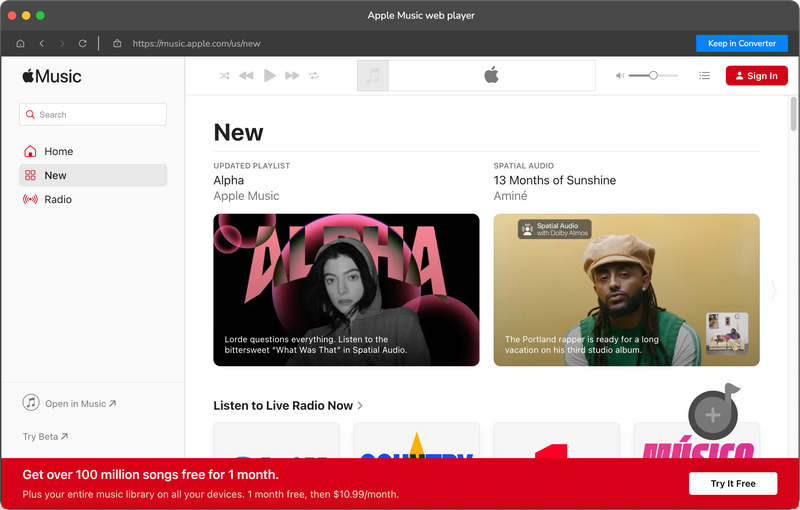Open the 13 Months of Sunshine title
Image resolution: width=800 pixels, height=510 pixels.
point(555,180)
